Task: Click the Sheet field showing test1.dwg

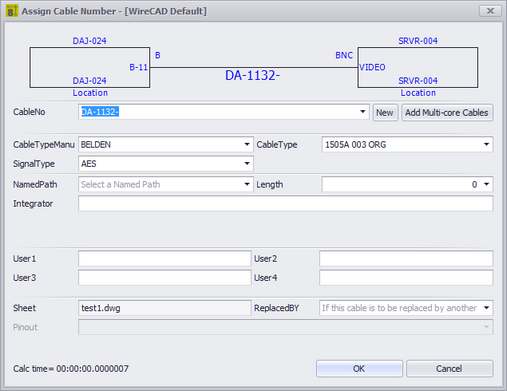Action: [165, 308]
